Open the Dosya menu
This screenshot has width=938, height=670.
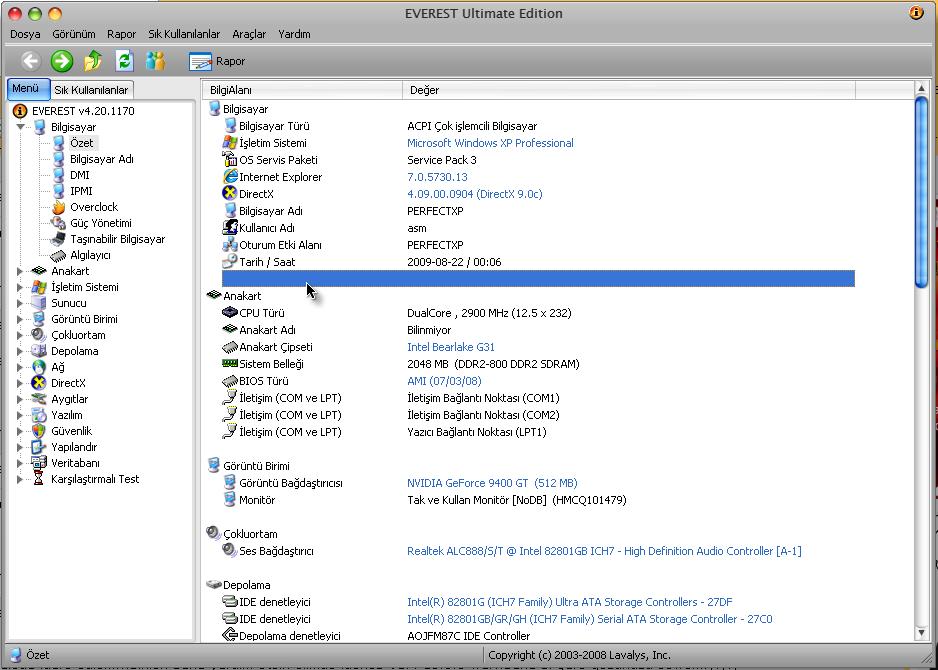pos(25,34)
